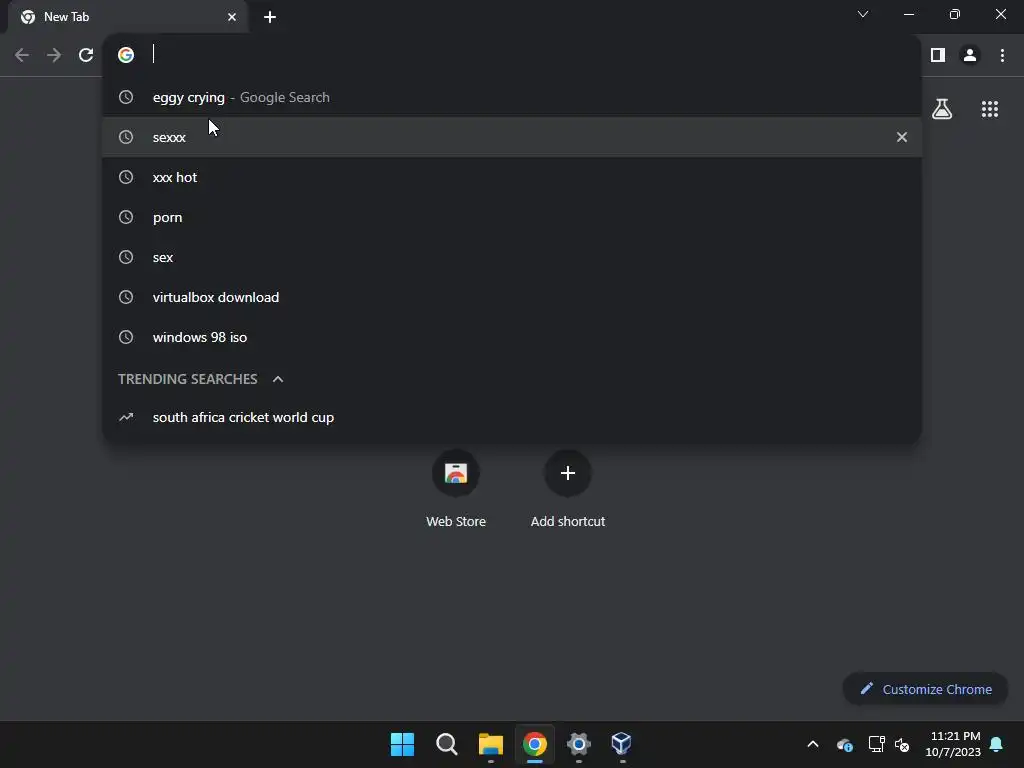The width and height of the screenshot is (1024, 768).
Task: Click the browser back arrow
Action: [x=22, y=55]
